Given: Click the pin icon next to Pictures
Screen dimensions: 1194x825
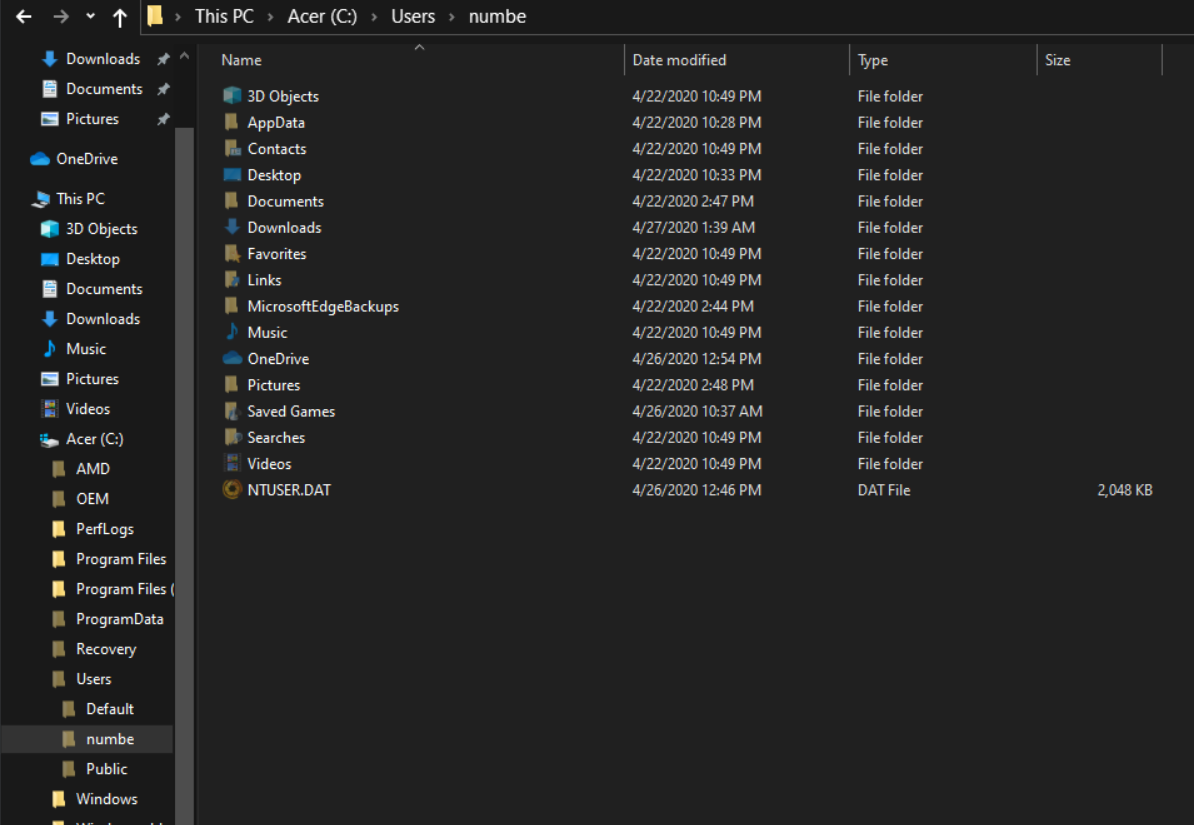Looking at the screenshot, I should tap(162, 119).
